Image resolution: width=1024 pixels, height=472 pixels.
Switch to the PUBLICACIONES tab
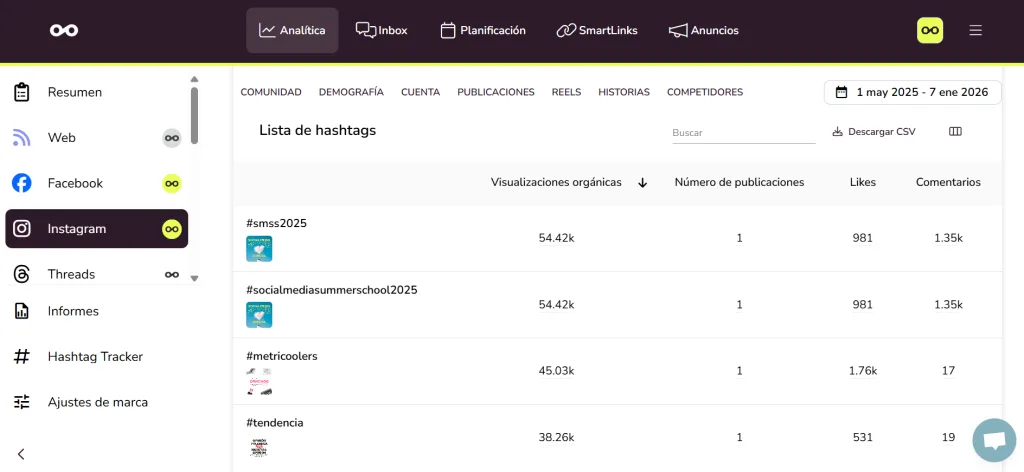(x=496, y=92)
